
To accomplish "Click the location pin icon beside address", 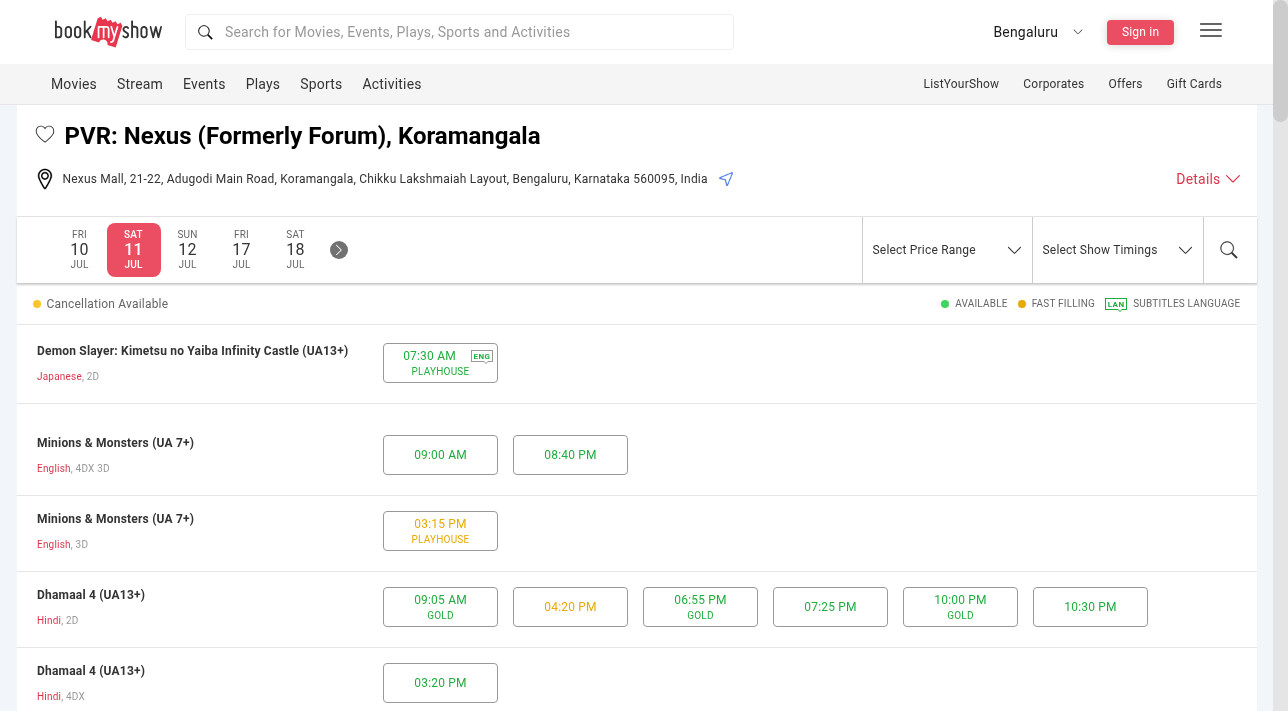I will [44, 179].
